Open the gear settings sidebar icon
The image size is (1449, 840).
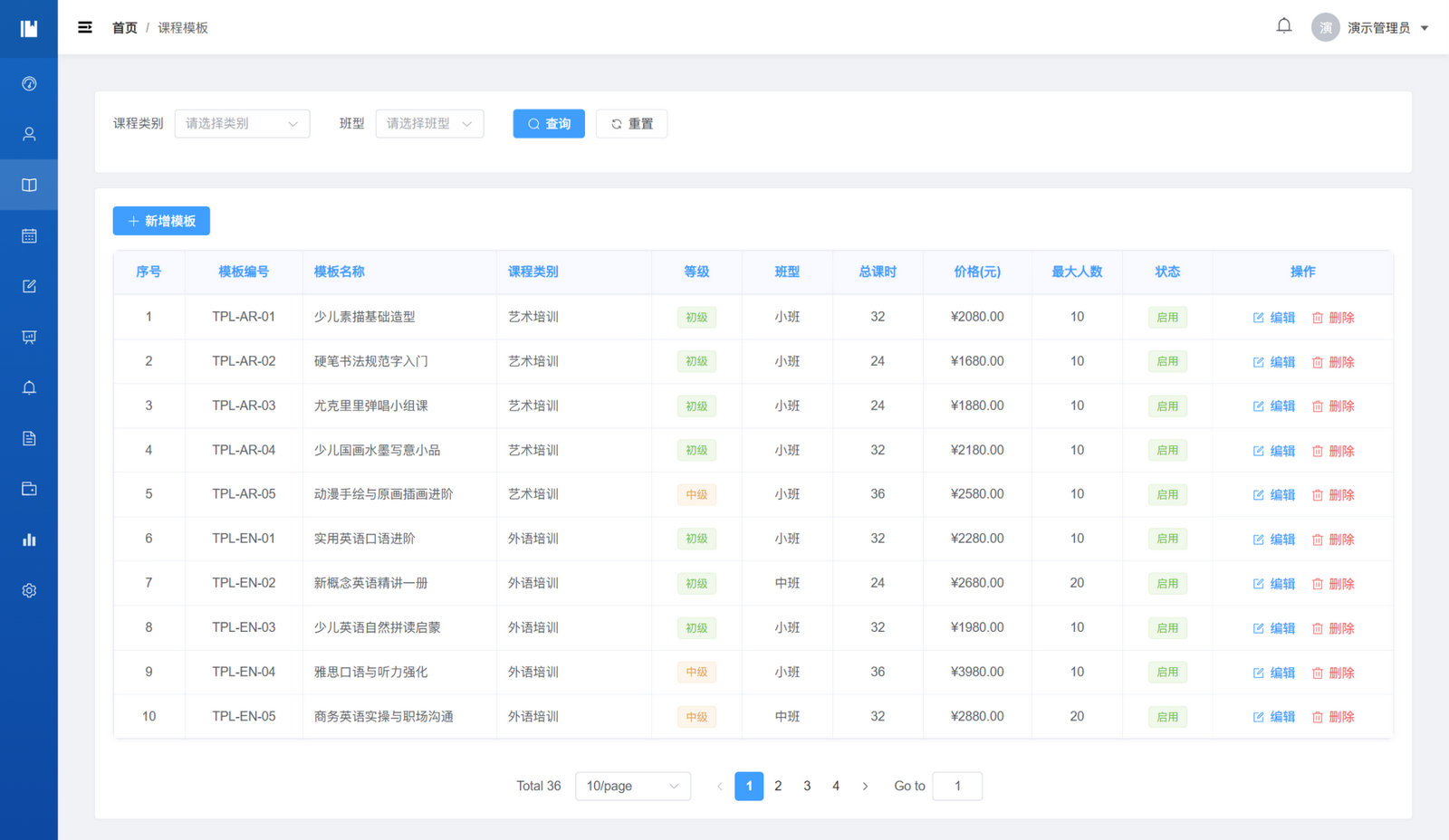pyautogui.click(x=29, y=590)
